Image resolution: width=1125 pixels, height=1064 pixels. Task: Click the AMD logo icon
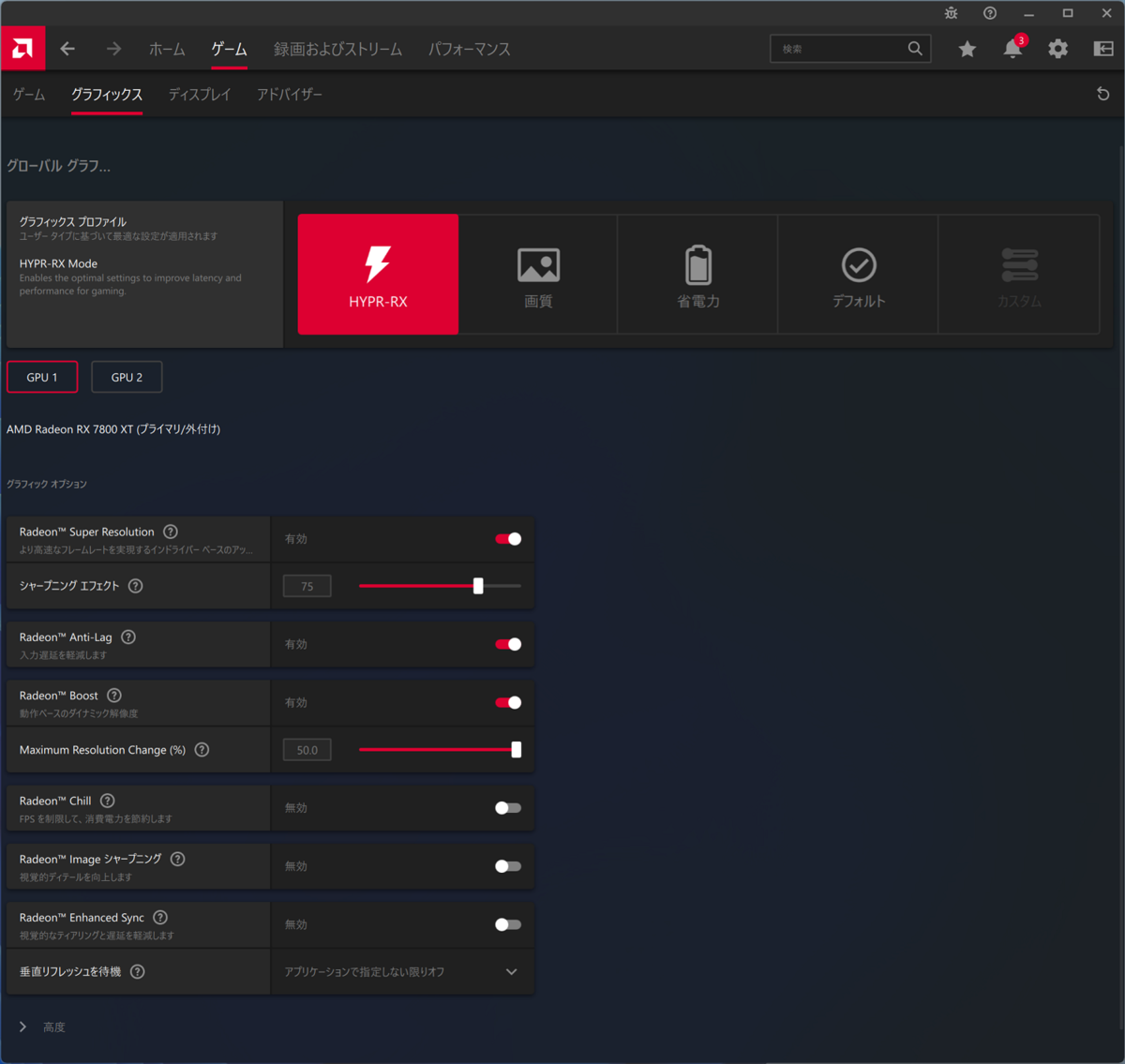click(22, 48)
